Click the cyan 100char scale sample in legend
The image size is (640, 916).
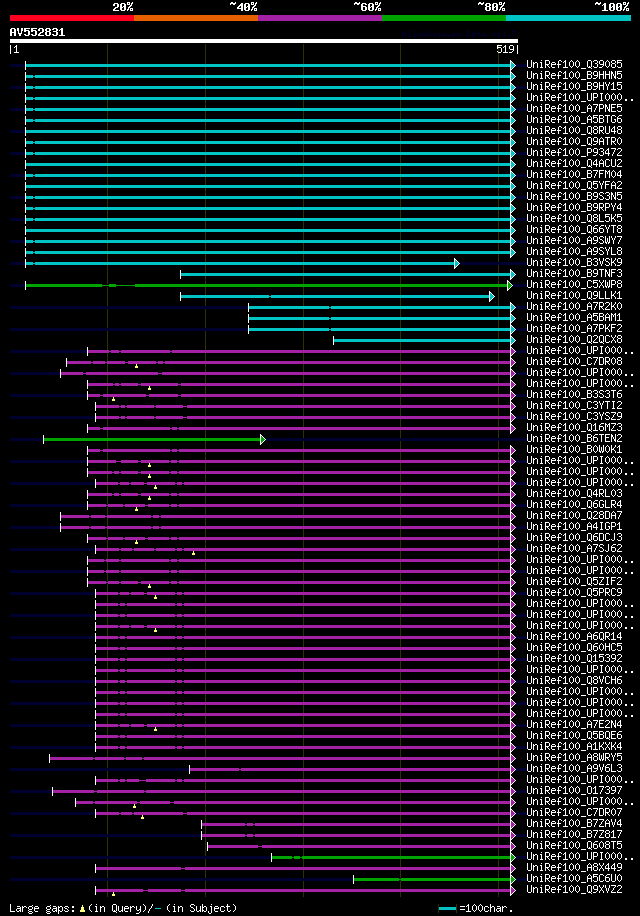click(x=447, y=908)
